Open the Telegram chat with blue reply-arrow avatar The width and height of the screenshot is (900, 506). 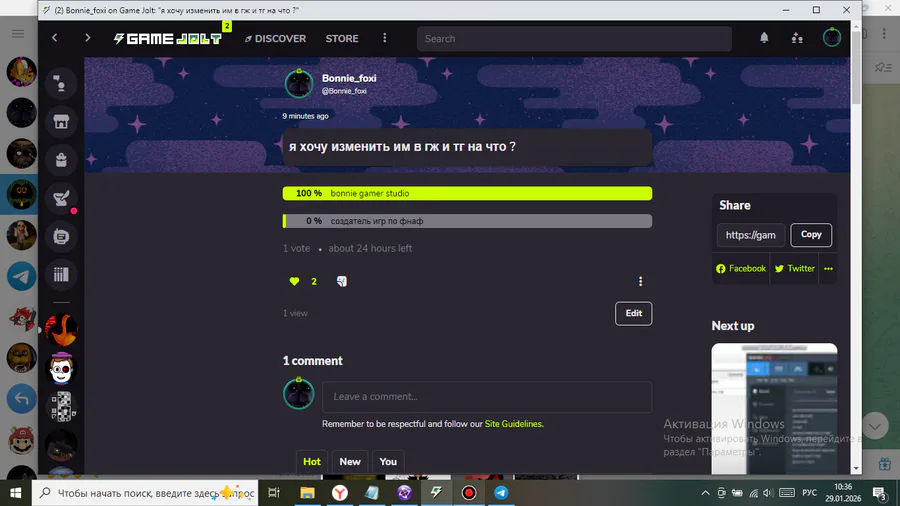click(21, 399)
